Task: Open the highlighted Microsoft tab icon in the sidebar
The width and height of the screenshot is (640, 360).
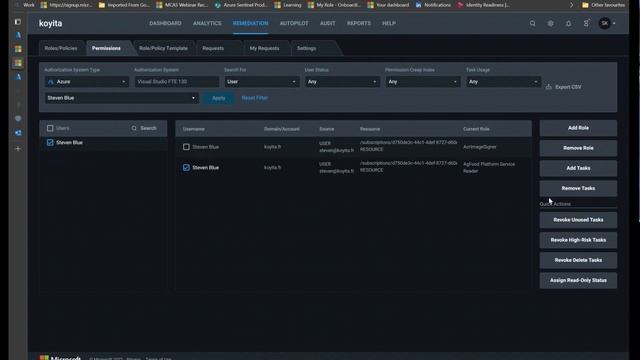Action: coord(18,63)
